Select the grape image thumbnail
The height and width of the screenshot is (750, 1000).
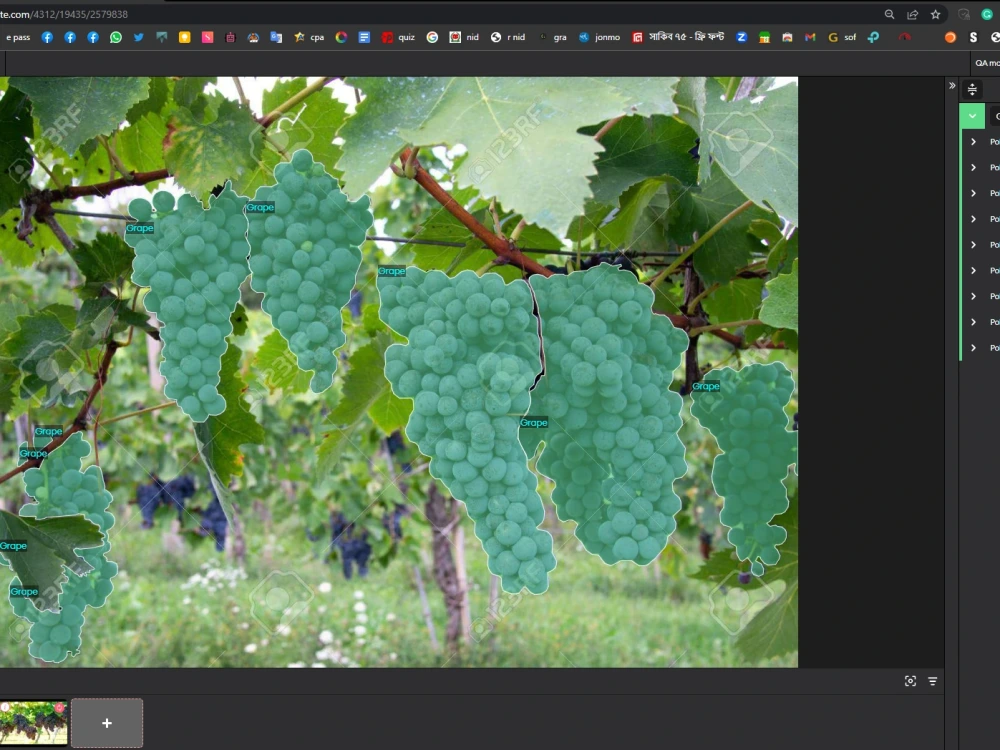[x=33, y=723]
